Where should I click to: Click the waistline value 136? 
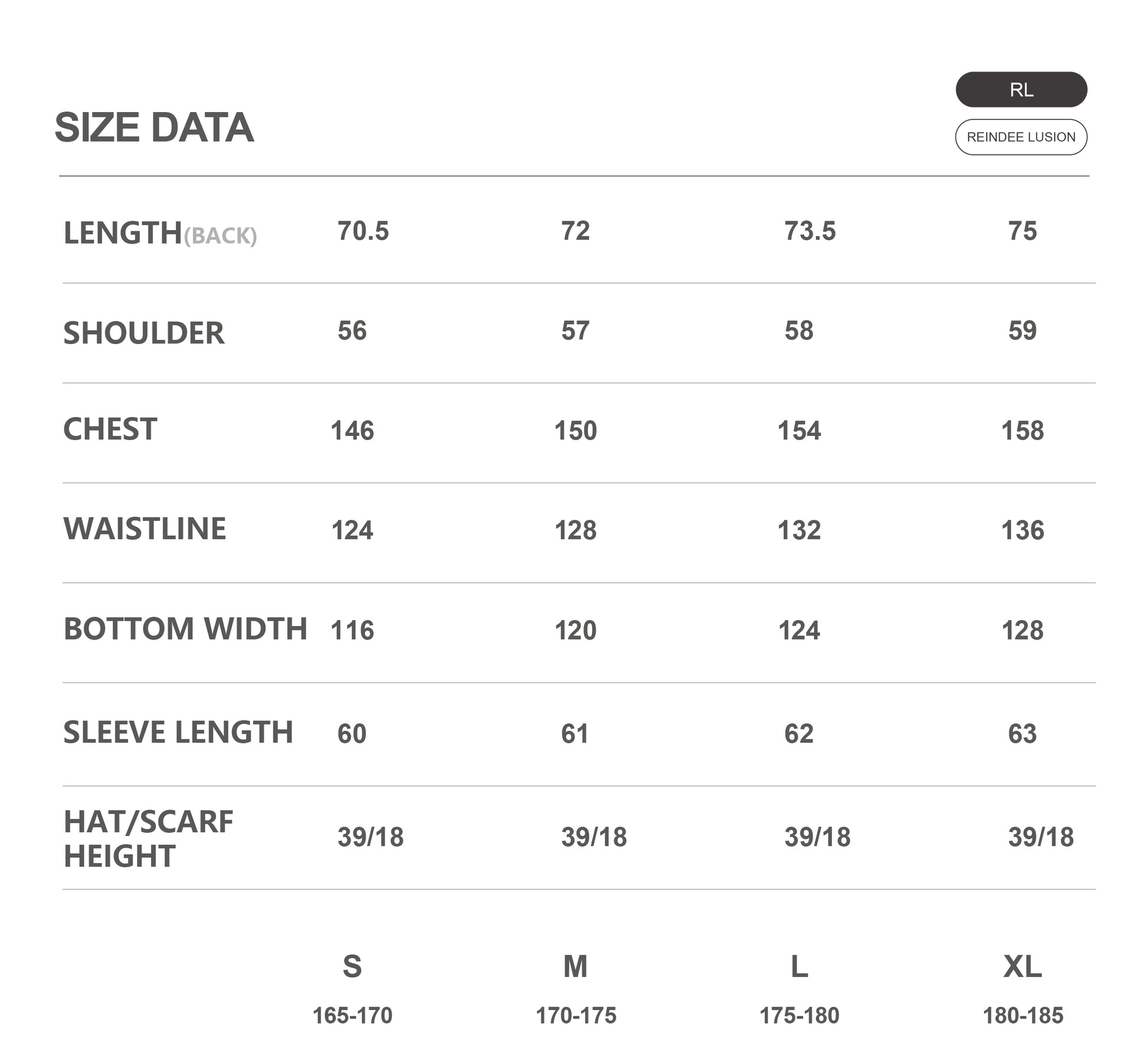click(x=1022, y=530)
